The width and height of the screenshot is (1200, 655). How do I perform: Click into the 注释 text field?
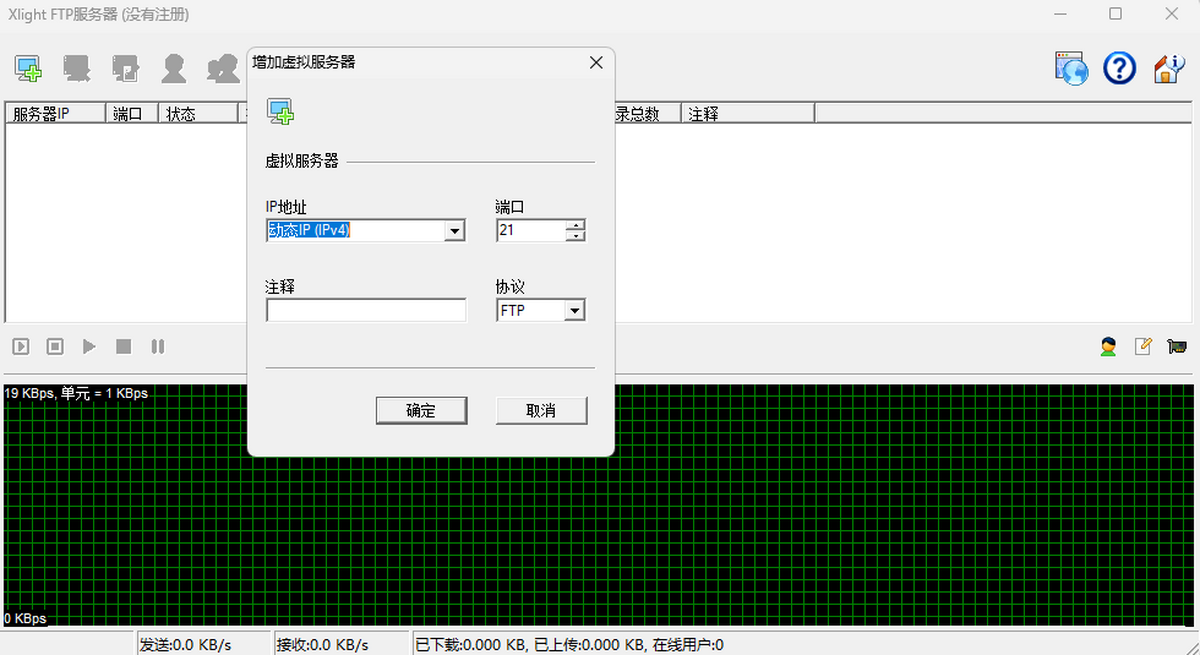(x=366, y=311)
